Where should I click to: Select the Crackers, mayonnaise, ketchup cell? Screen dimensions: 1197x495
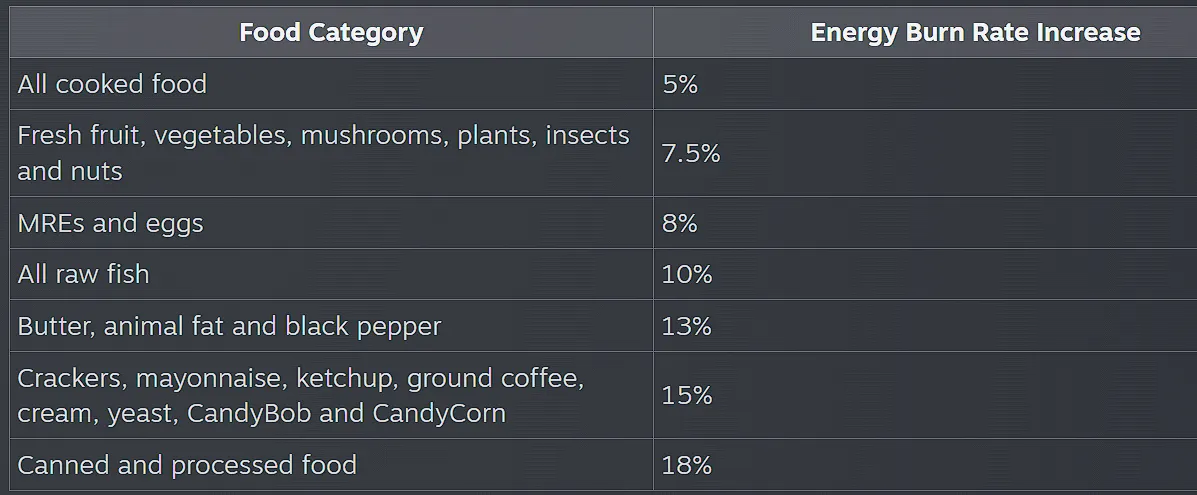coord(331,395)
